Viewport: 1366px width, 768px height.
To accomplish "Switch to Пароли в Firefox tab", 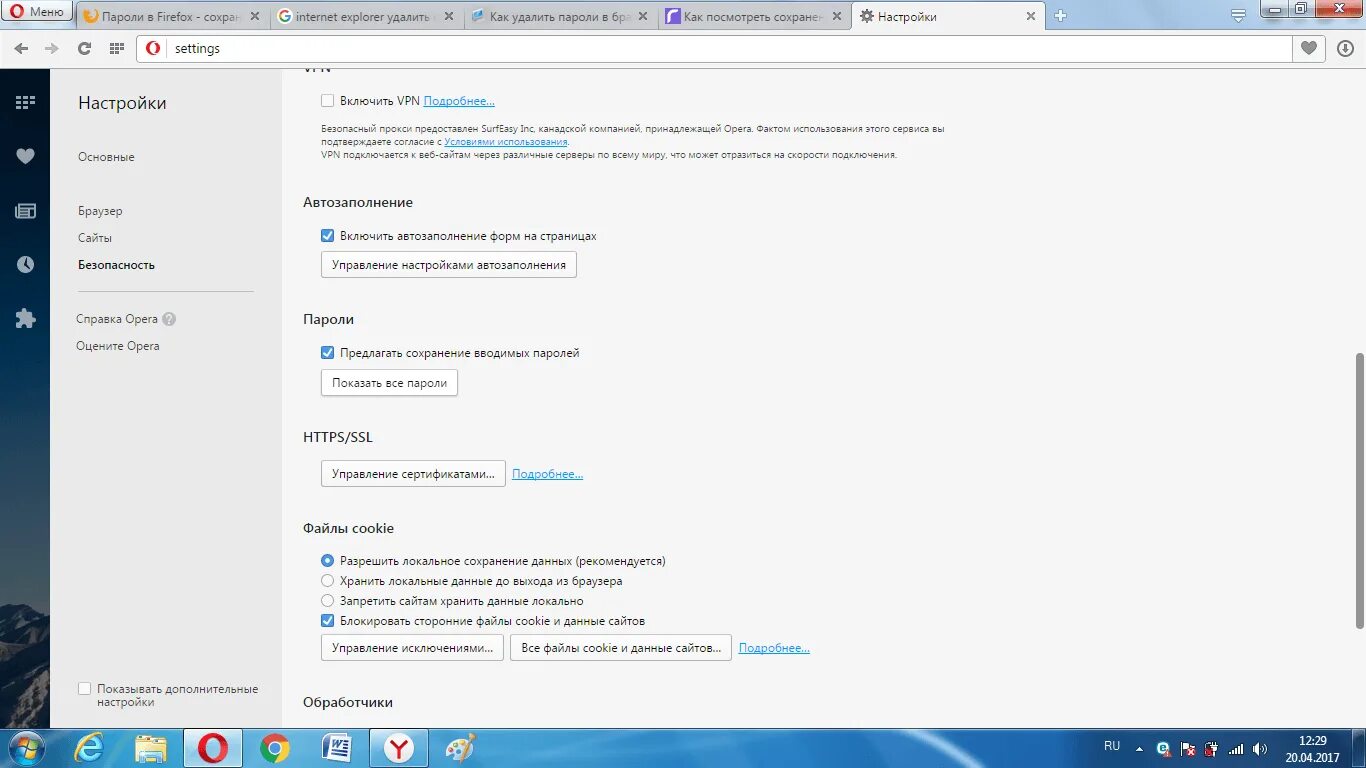I will [x=173, y=16].
